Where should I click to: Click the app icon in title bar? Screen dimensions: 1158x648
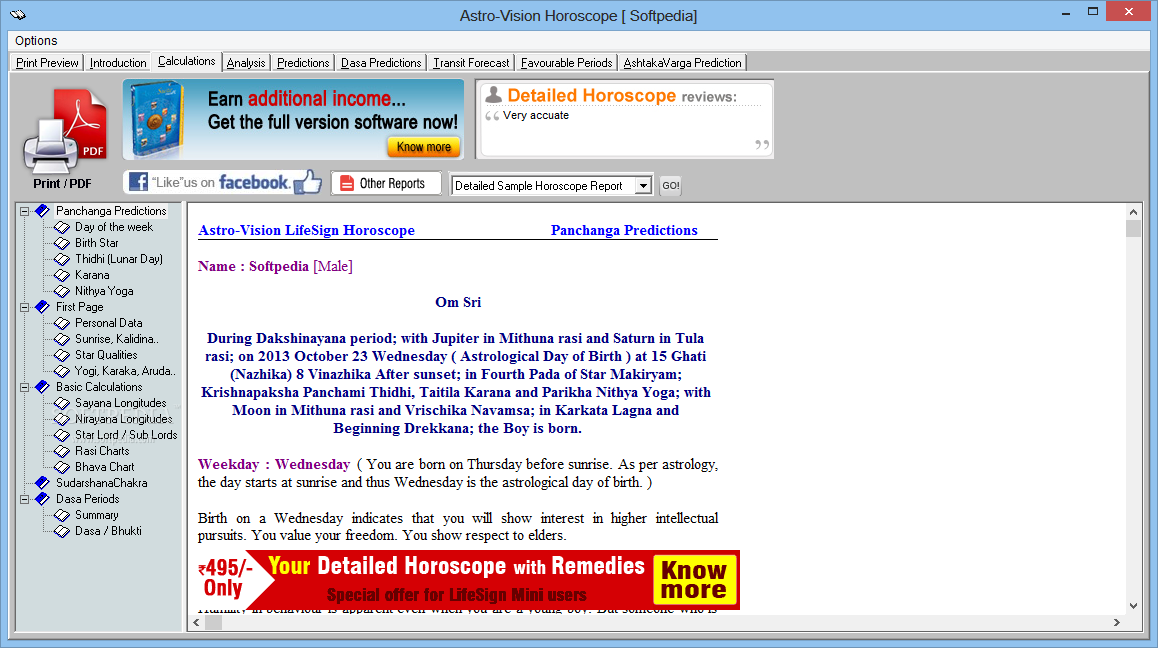tap(18, 14)
